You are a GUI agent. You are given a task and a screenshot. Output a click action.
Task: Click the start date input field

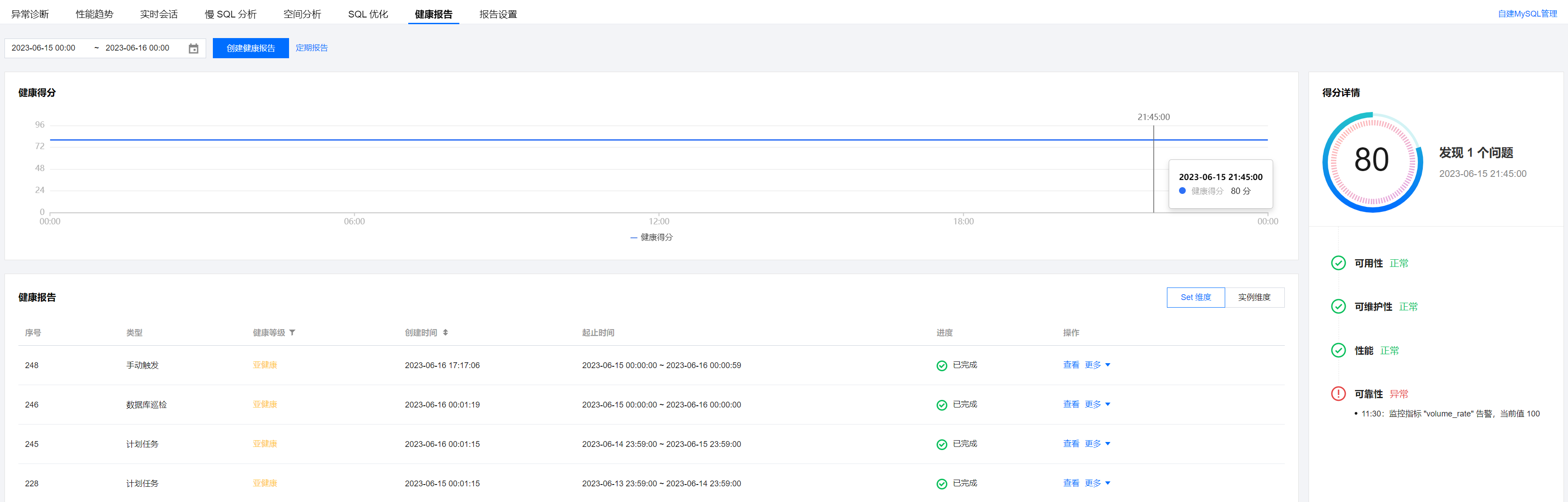(x=44, y=48)
